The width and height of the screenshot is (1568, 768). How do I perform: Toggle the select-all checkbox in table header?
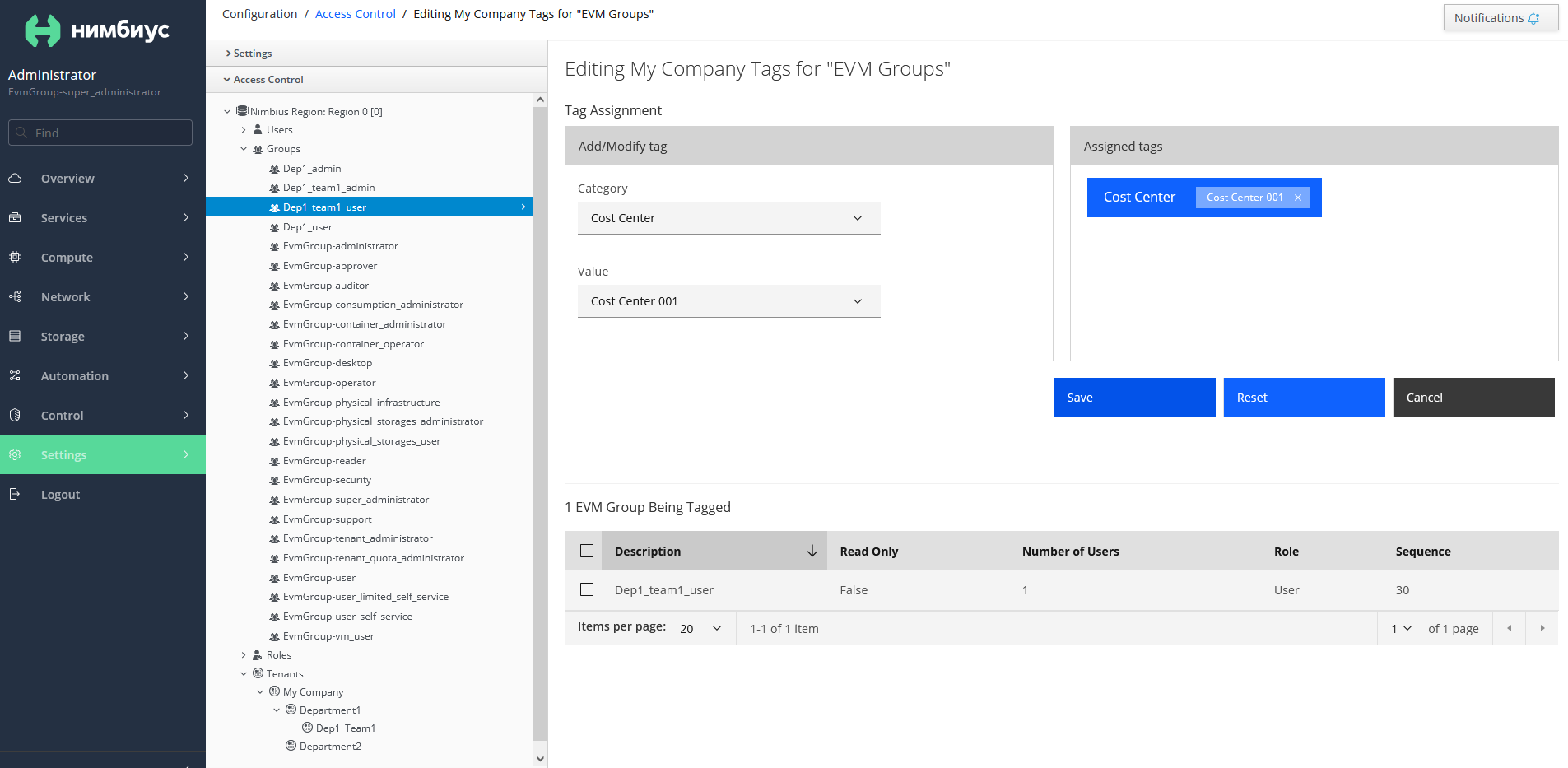[587, 551]
